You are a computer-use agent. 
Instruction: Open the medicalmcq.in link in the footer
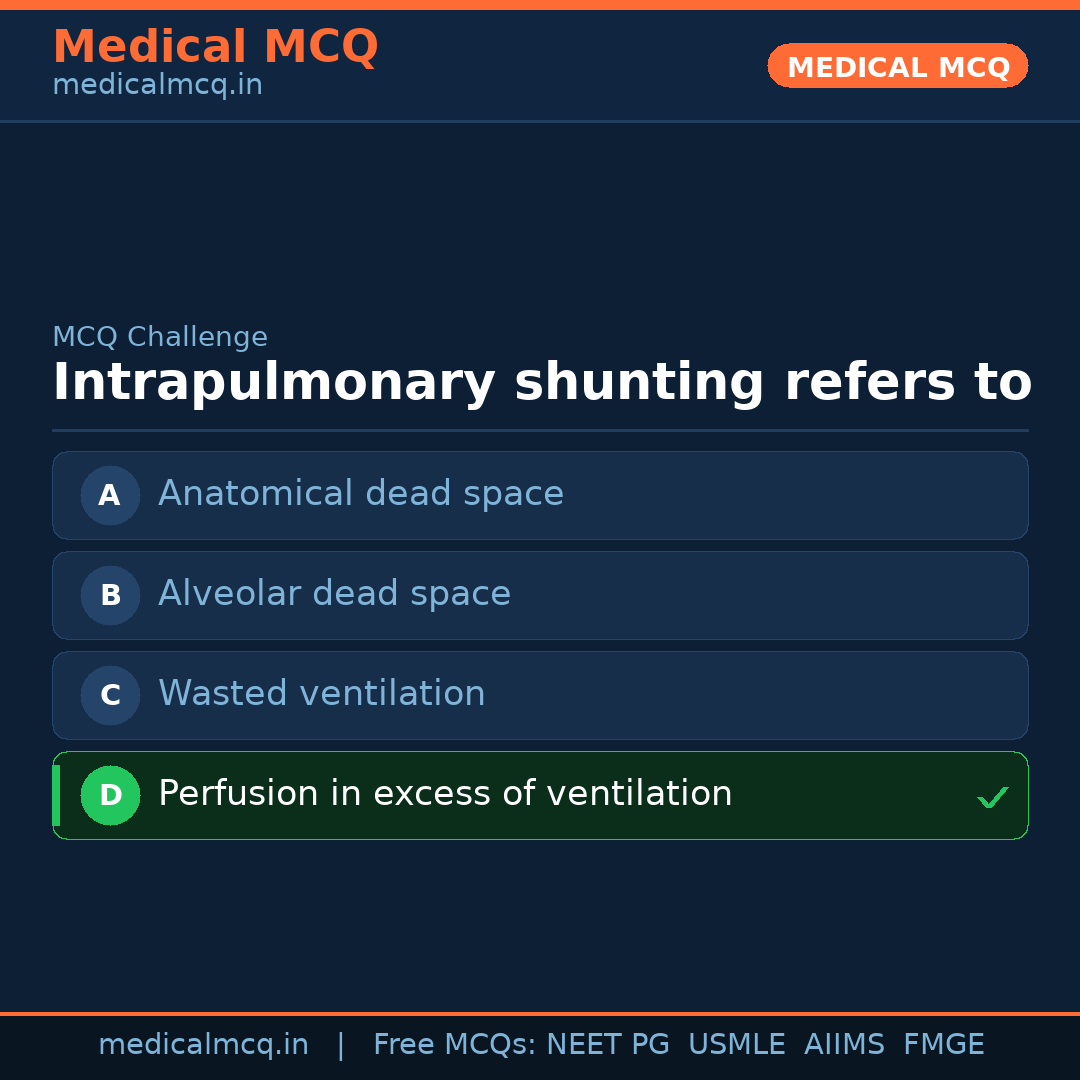pos(203,1045)
